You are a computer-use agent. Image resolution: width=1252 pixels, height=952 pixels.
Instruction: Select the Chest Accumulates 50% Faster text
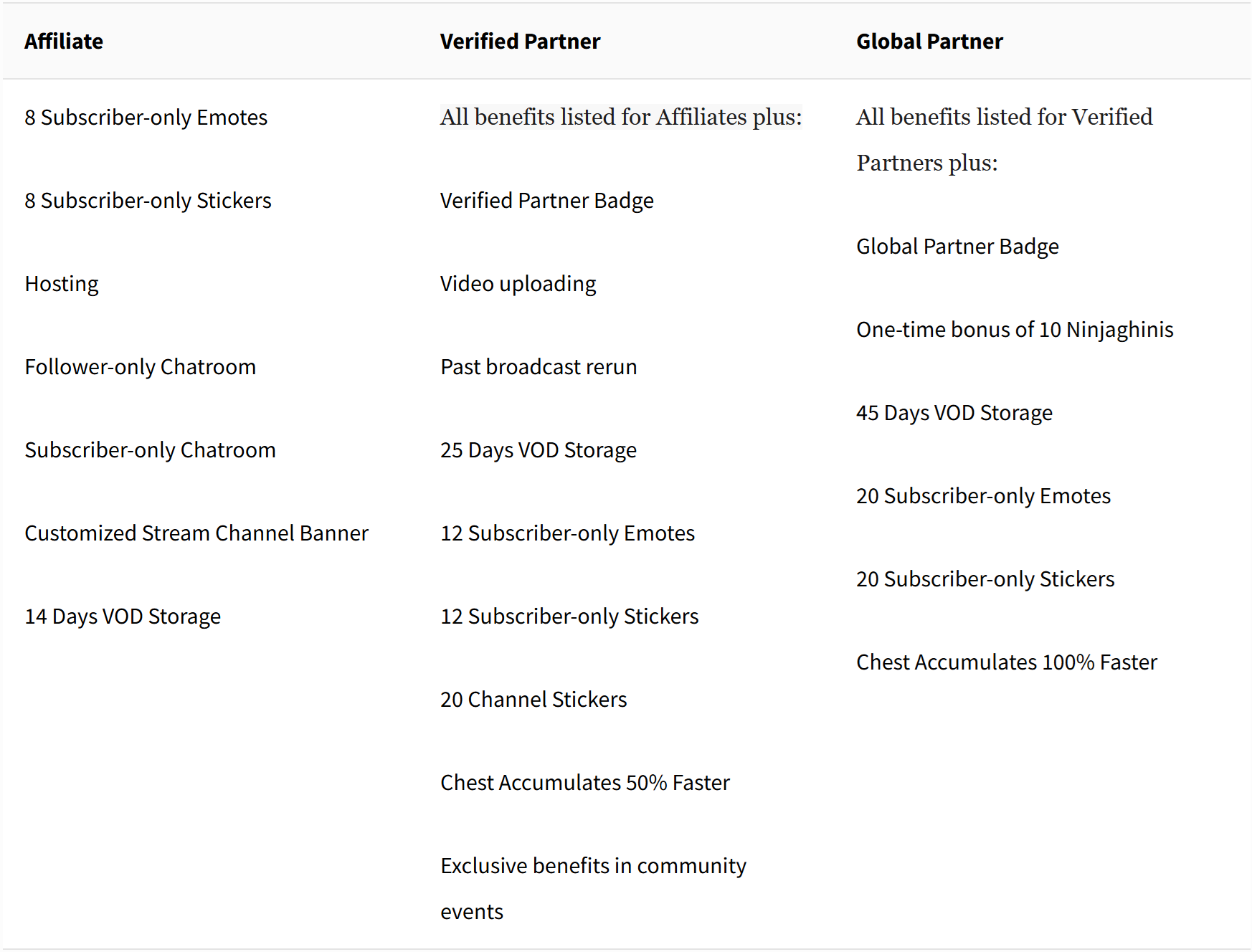(x=585, y=783)
